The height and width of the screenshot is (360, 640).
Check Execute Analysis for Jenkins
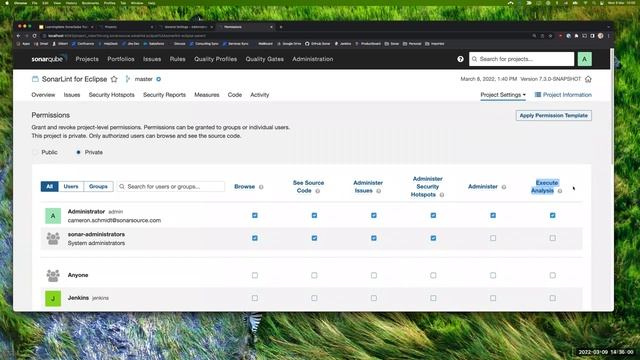pos(552,298)
